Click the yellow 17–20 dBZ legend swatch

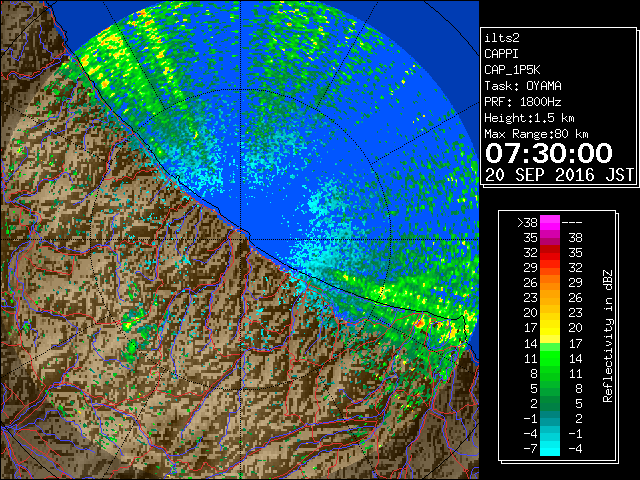(x=550, y=328)
